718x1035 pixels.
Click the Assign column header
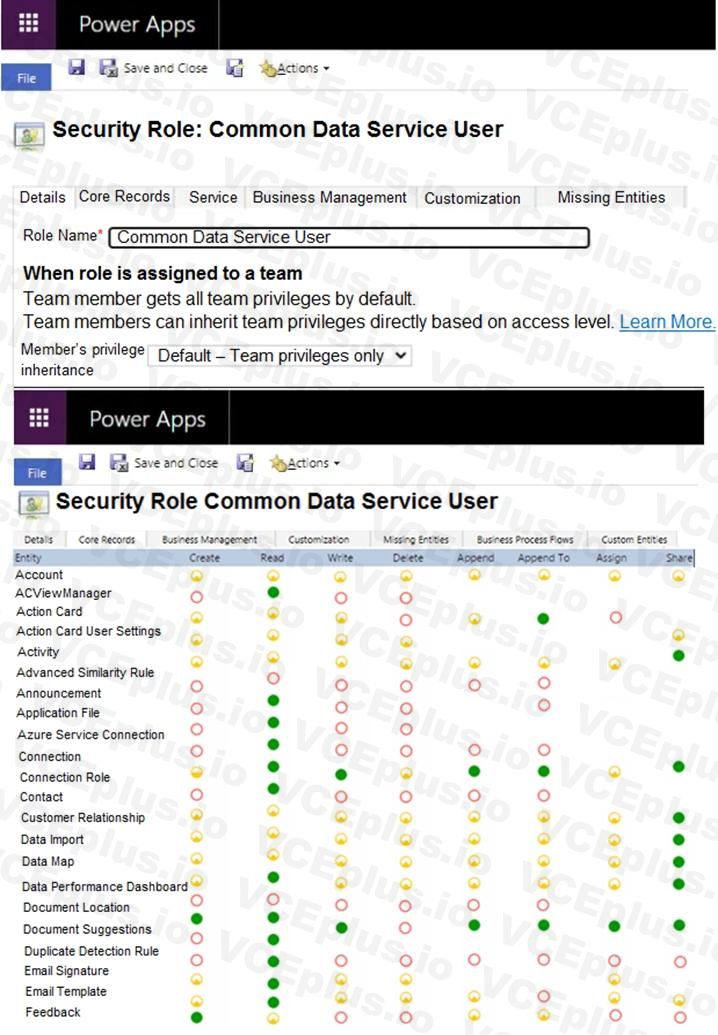click(612, 558)
